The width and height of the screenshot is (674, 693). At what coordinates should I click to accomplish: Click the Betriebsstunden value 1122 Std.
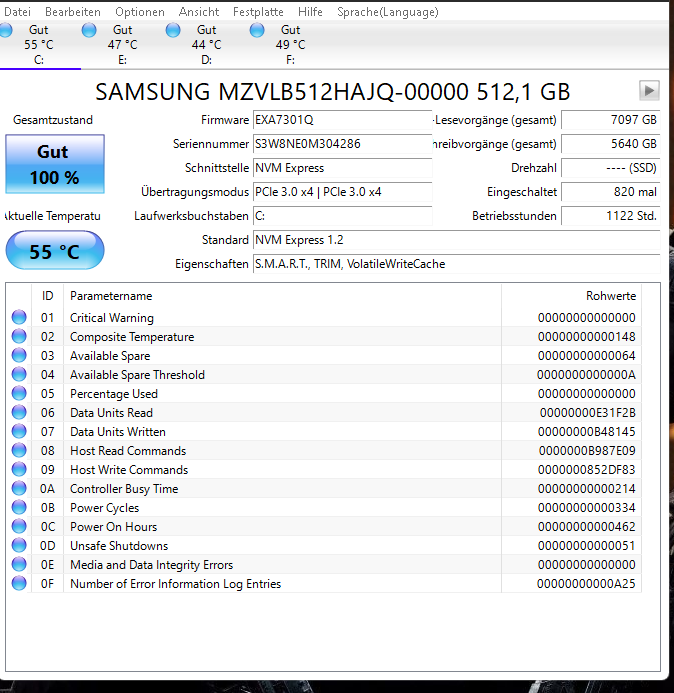[611, 216]
